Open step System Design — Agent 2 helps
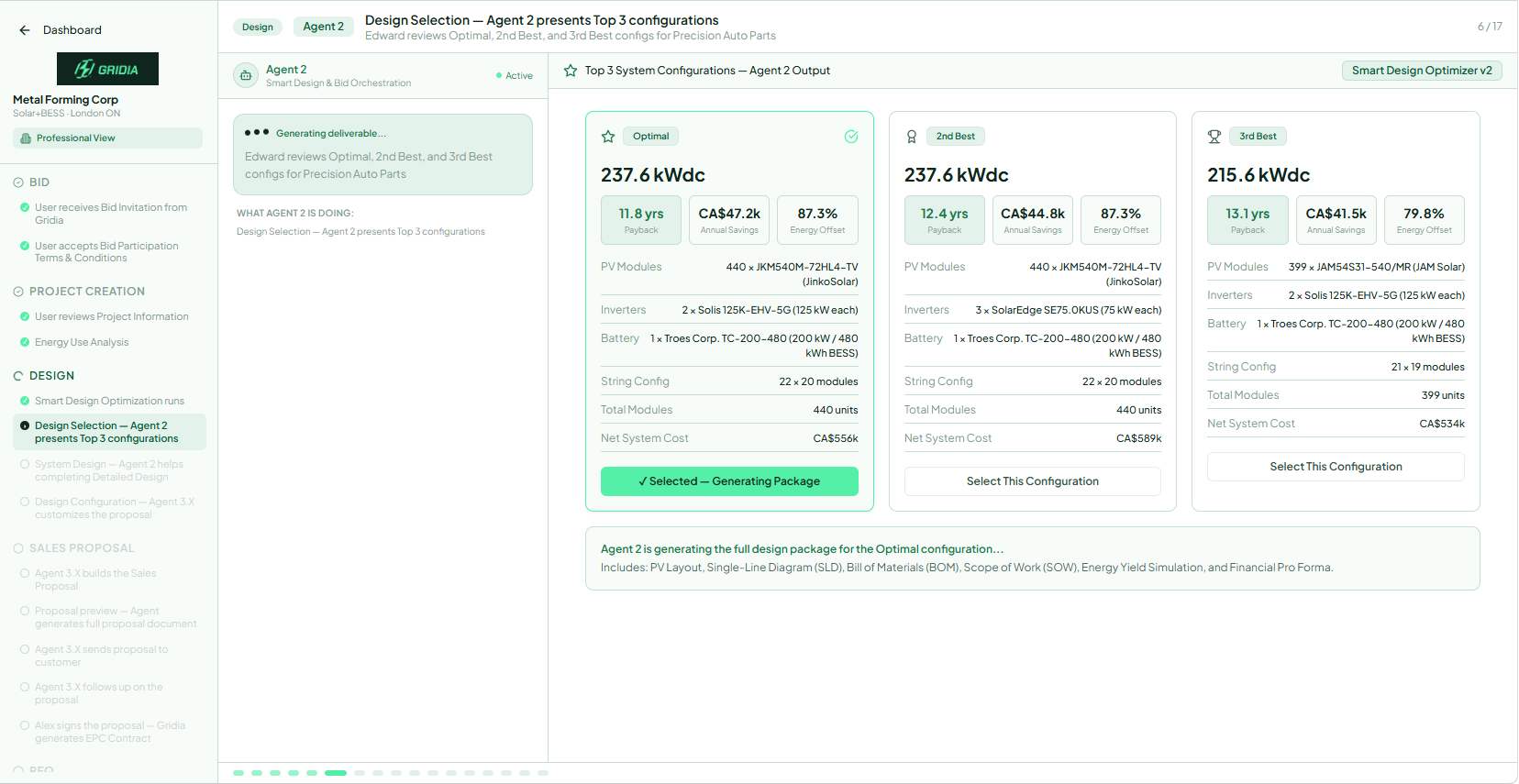1519x784 pixels. (109, 470)
